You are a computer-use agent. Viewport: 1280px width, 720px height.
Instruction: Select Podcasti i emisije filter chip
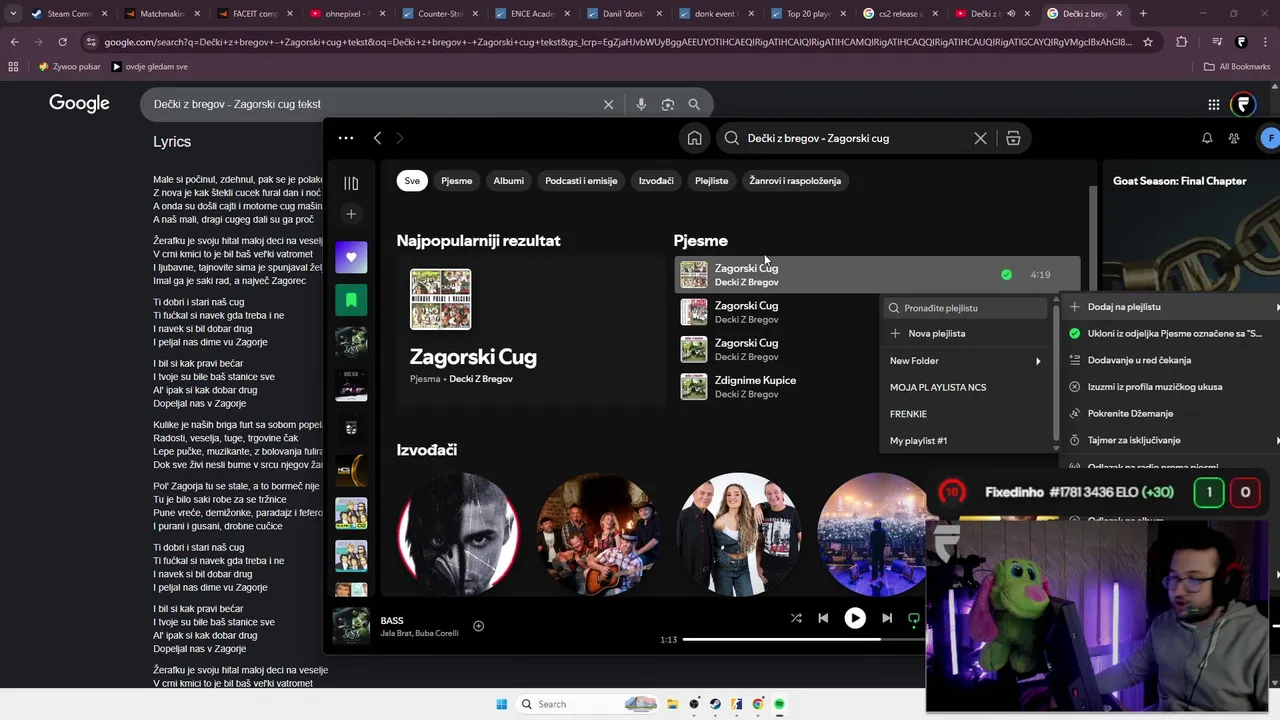click(581, 181)
